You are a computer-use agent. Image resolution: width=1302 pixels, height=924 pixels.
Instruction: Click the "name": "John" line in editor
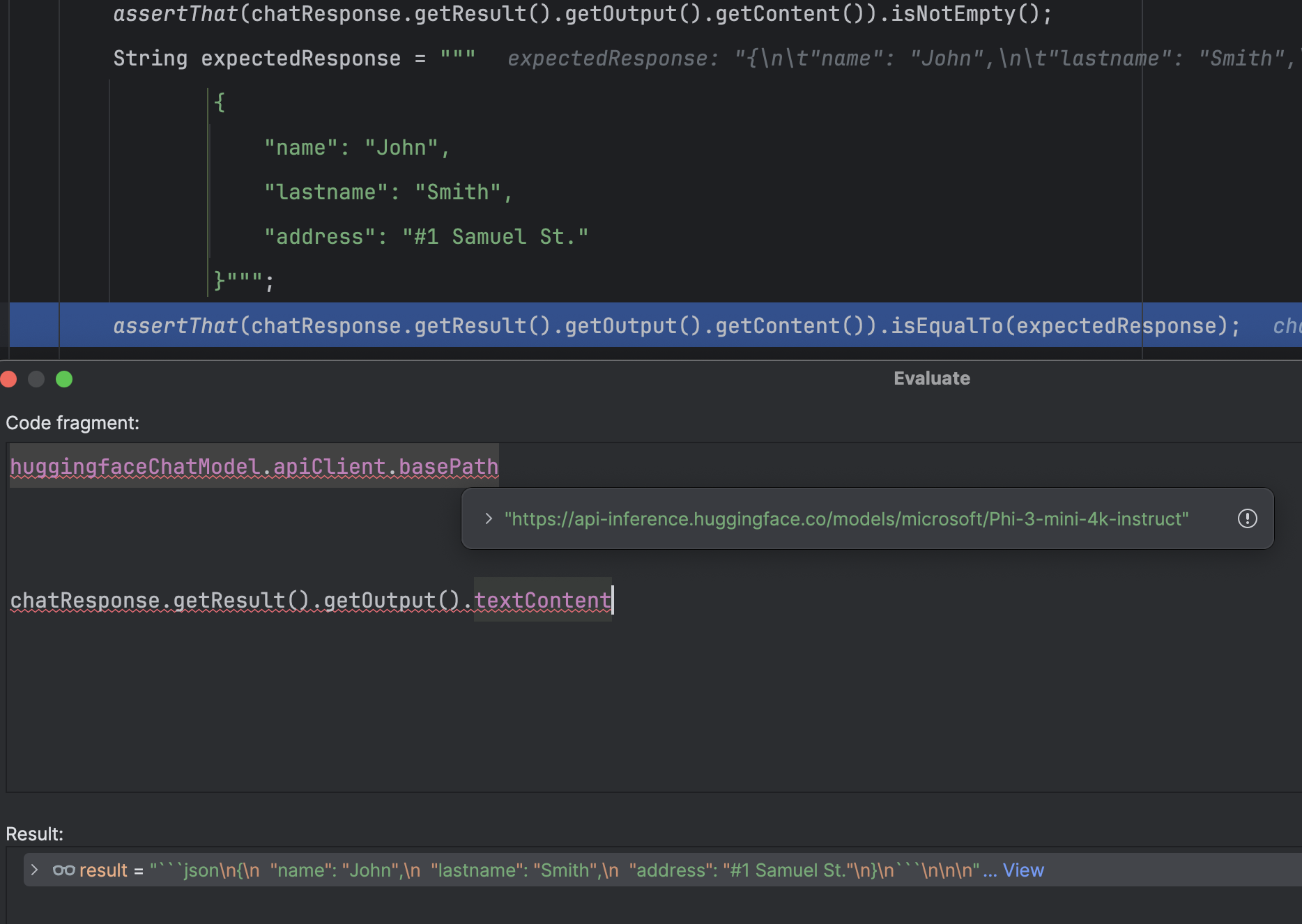click(358, 147)
